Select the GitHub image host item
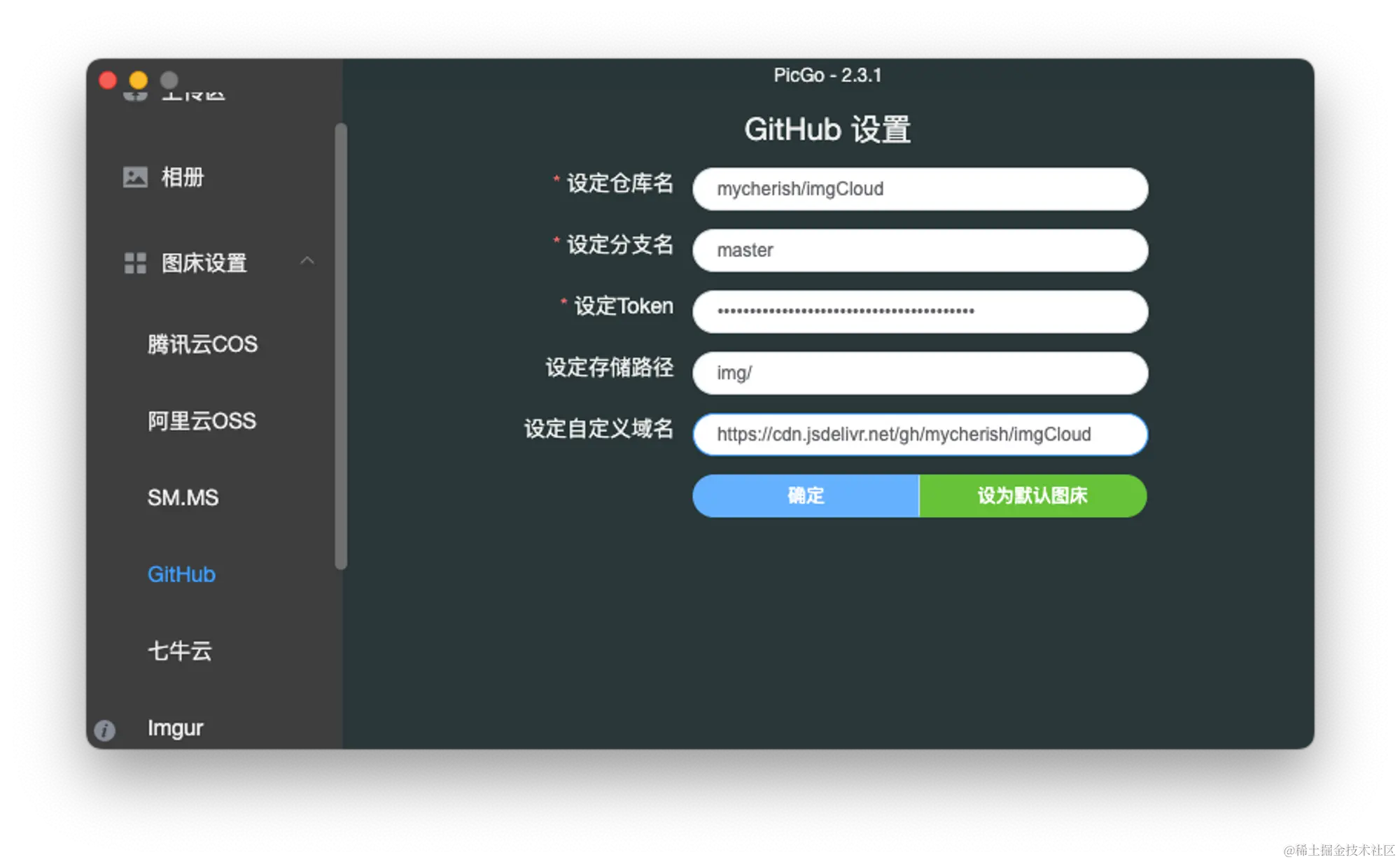Image resolution: width=1400 pixels, height=862 pixels. (181, 574)
